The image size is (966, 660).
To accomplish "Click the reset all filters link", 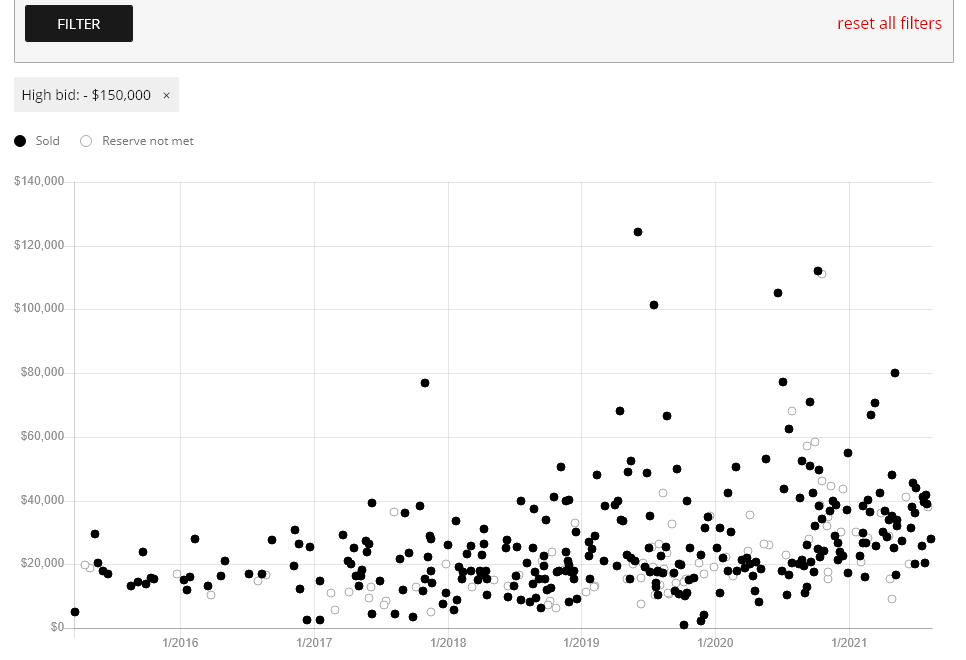I will (x=889, y=23).
